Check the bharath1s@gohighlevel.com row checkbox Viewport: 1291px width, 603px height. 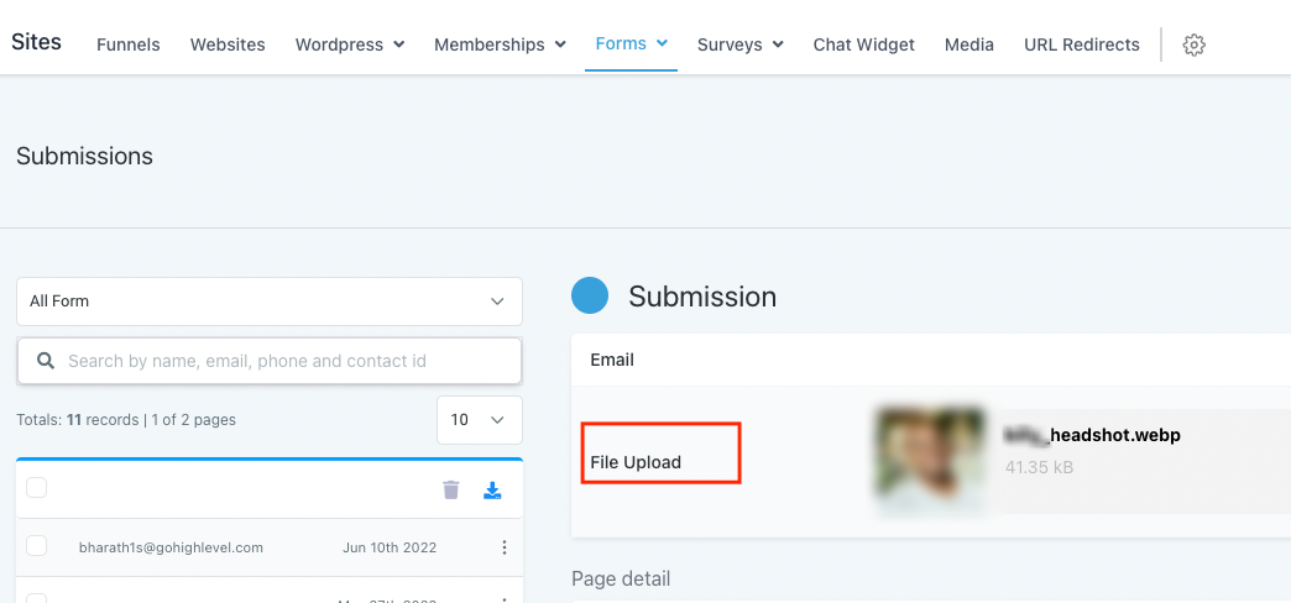pos(37,546)
